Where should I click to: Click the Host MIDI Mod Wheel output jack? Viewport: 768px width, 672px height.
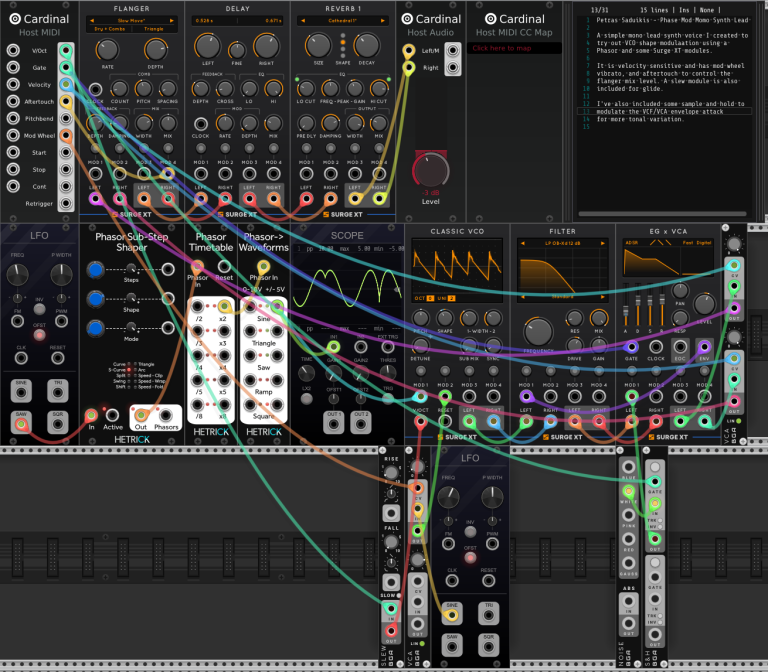pos(66,135)
